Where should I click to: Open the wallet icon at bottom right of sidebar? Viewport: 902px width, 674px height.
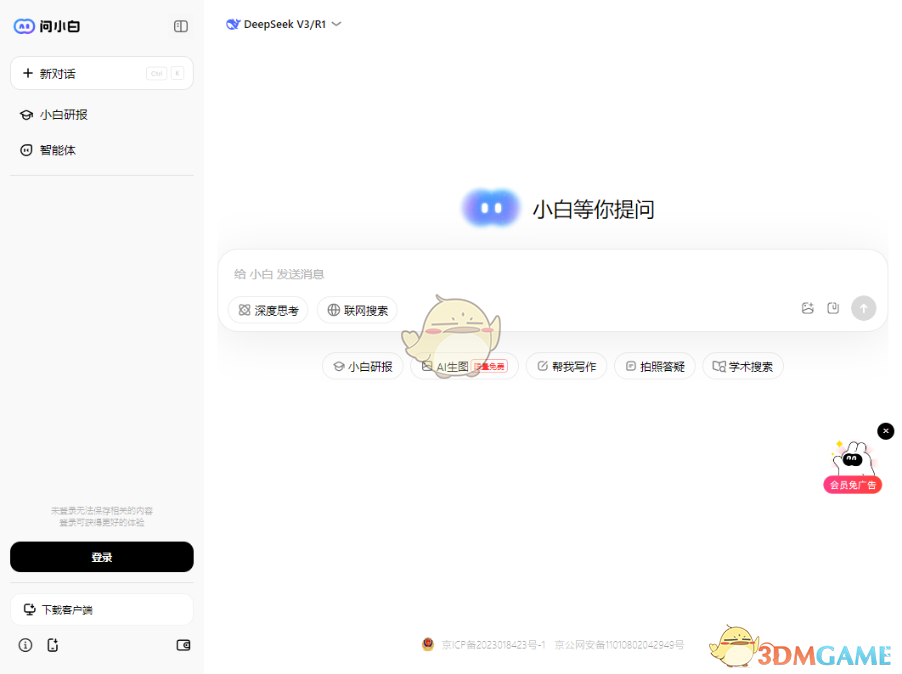pos(182,645)
